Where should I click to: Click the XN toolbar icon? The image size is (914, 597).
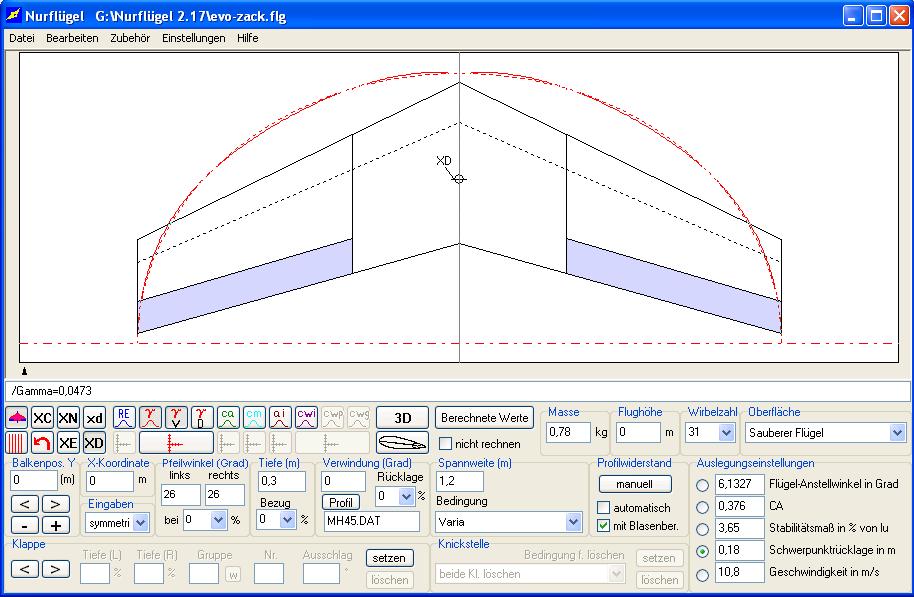(68, 418)
